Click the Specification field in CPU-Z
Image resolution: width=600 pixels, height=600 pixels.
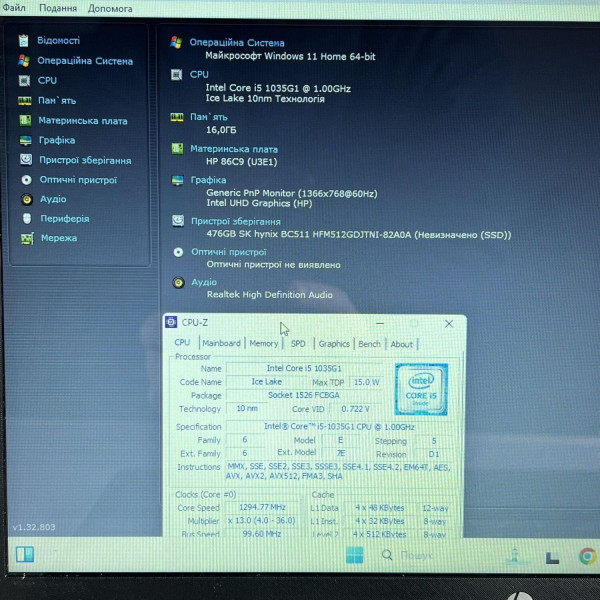(x=339, y=427)
